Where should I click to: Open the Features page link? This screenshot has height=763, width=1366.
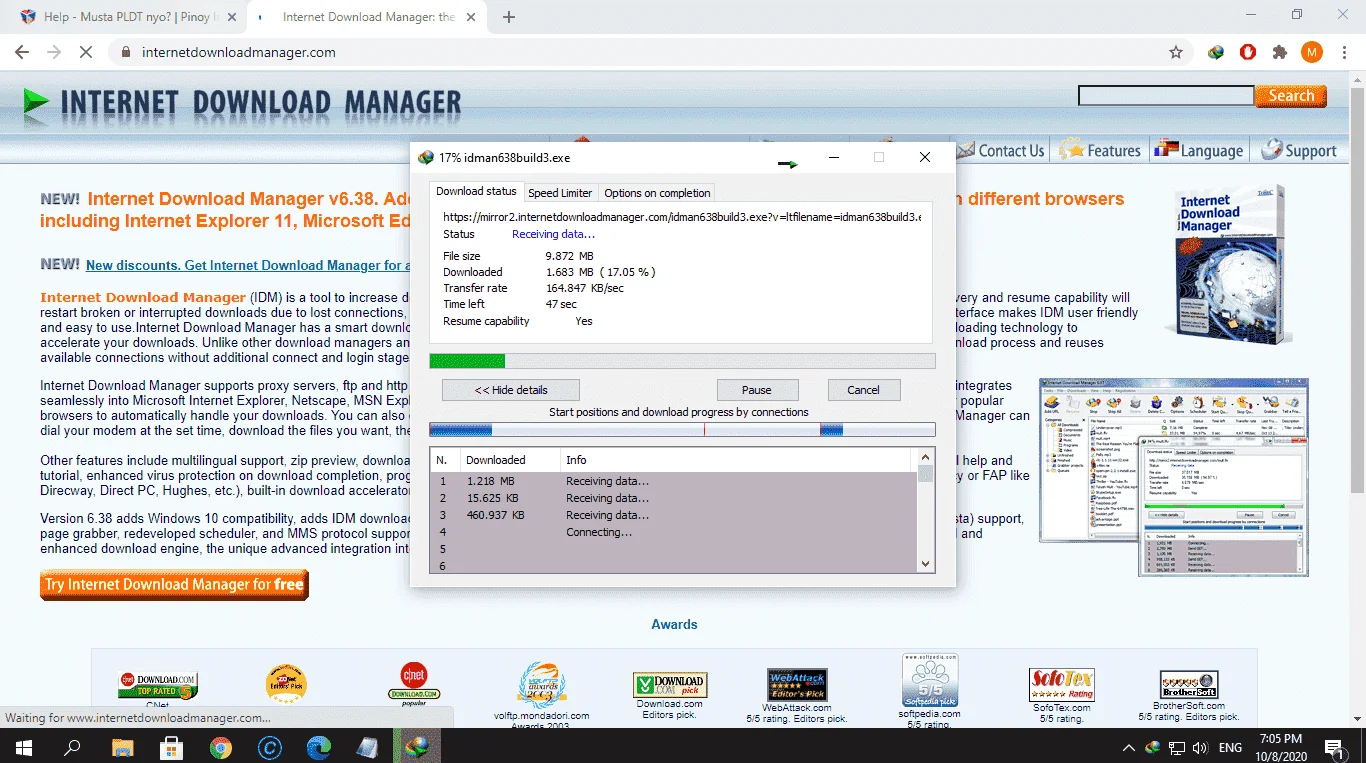1101,150
